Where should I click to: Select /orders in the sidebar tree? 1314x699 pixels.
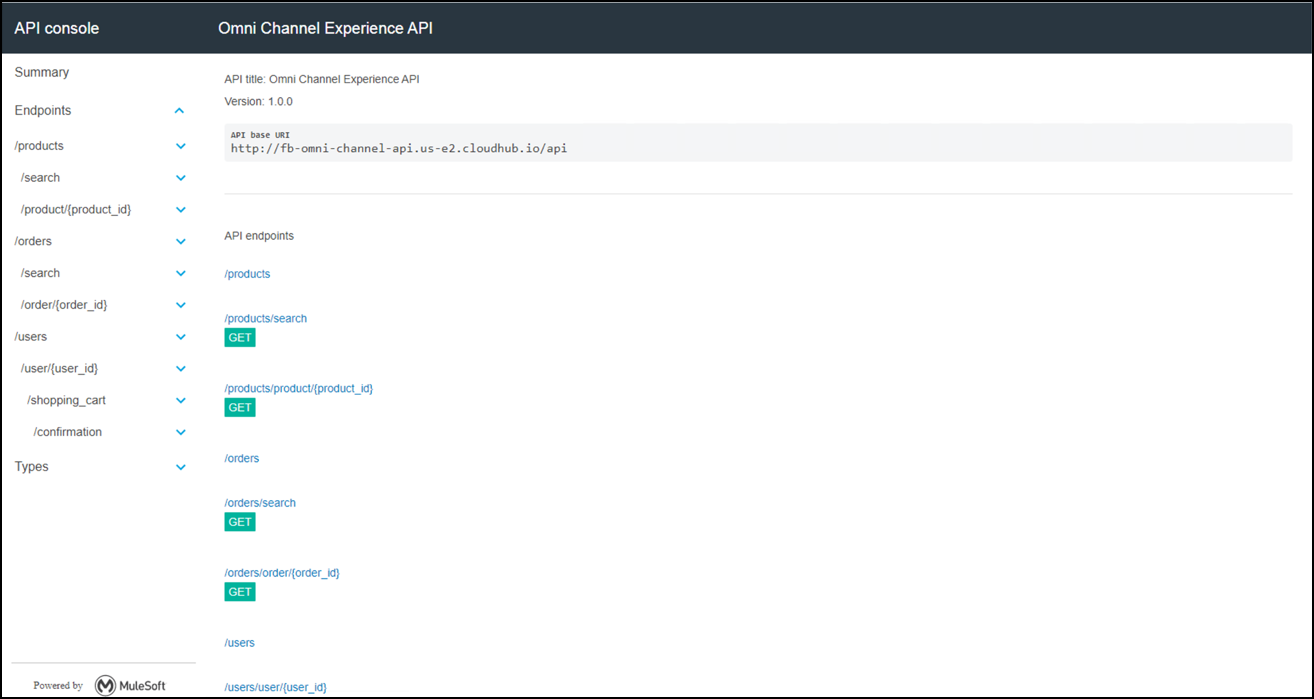[x=33, y=241]
